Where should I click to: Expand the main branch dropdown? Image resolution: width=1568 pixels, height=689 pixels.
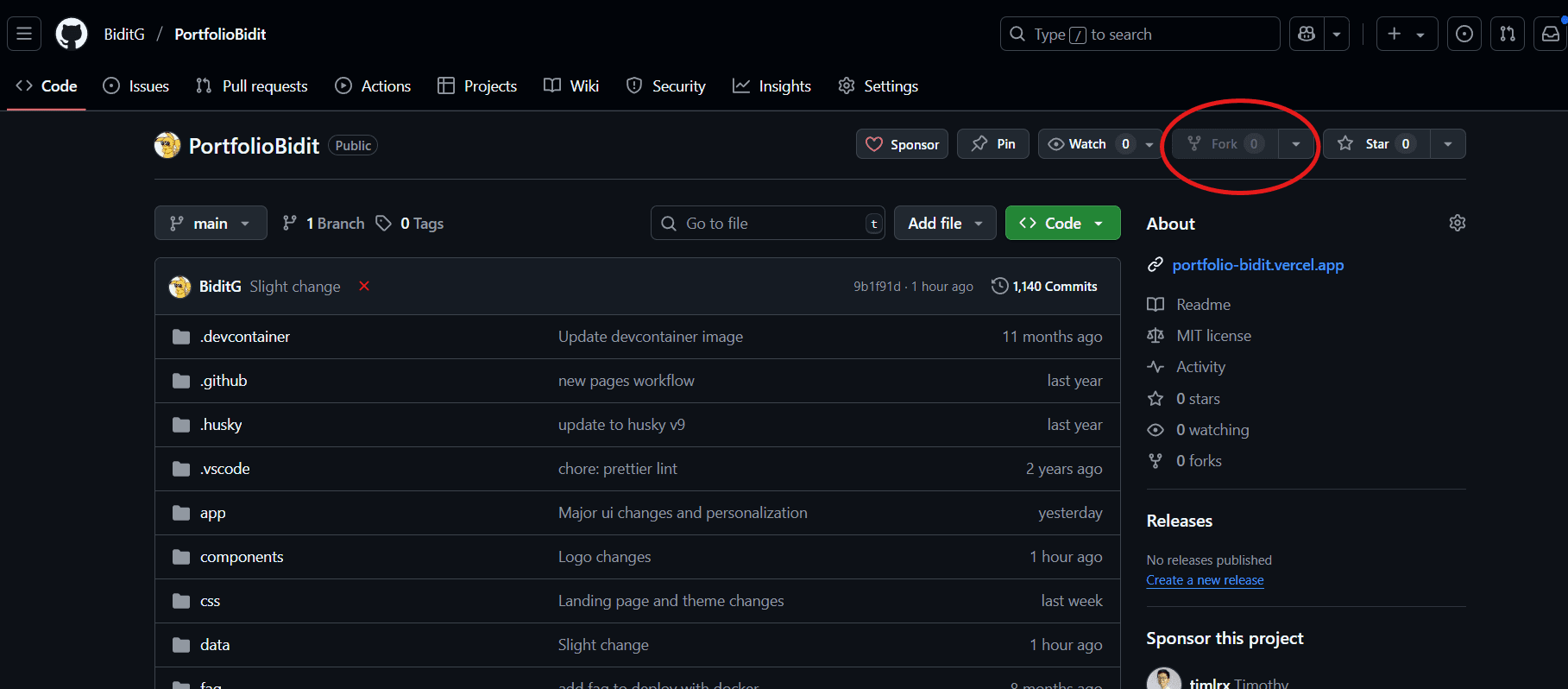(x=211, y=223)
